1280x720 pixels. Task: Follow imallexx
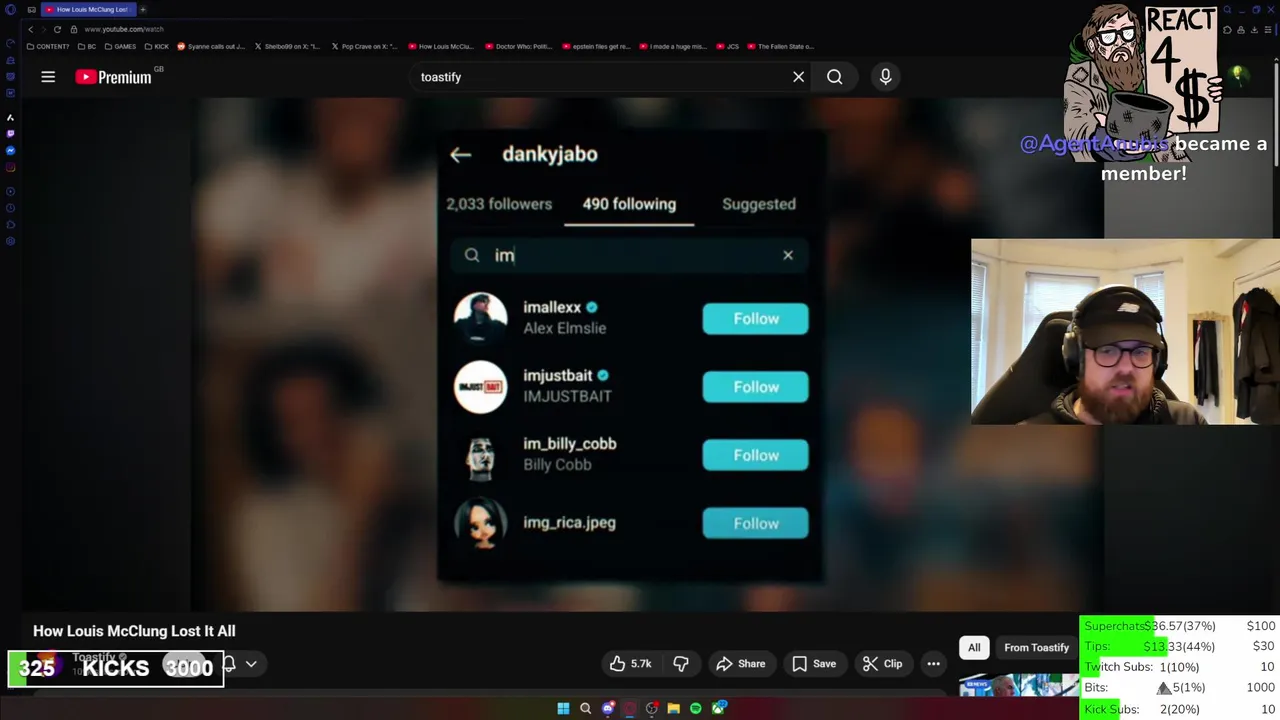[x=755, y=319]
